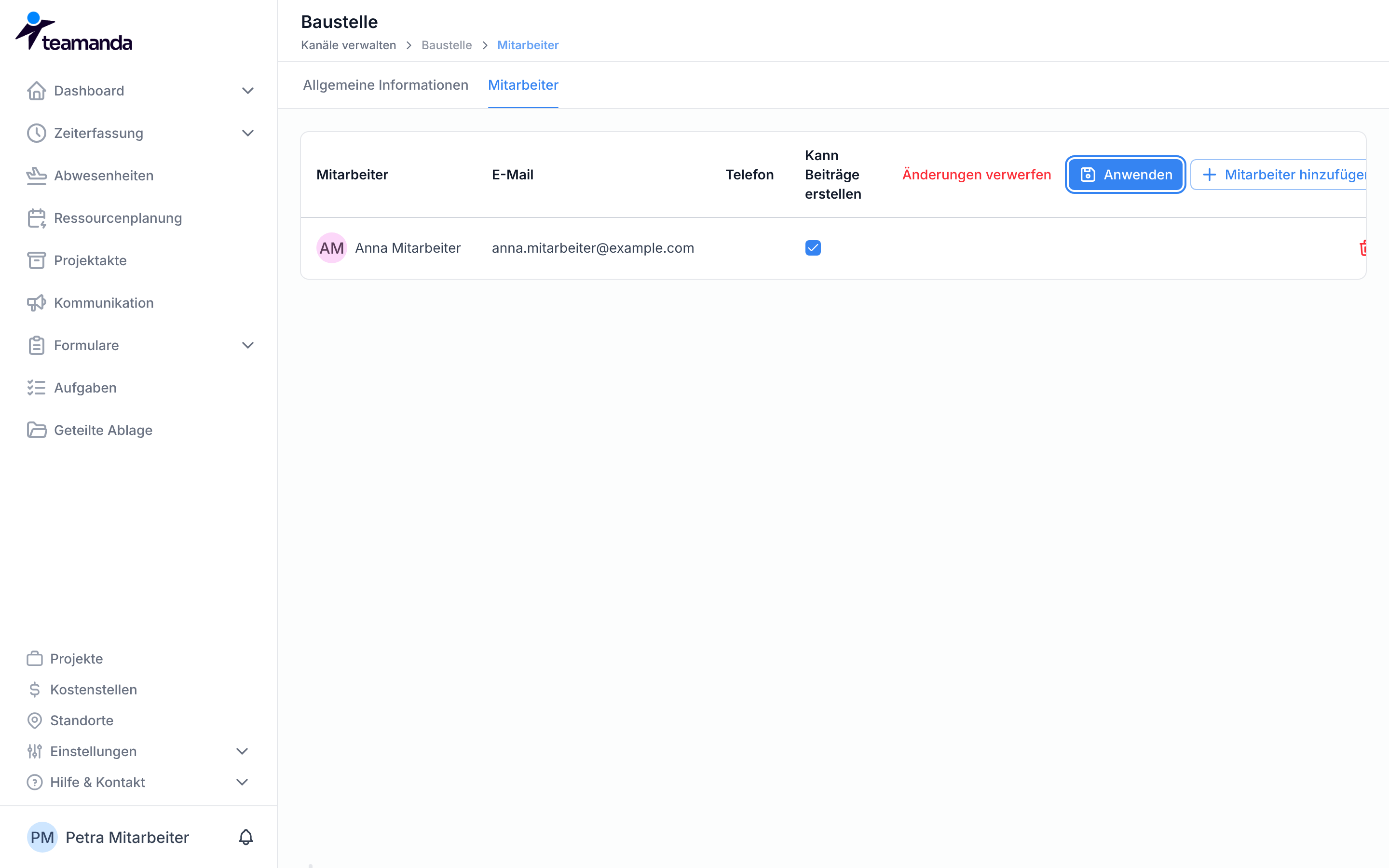Click the AM avatar of Anna

pos(332,248)
